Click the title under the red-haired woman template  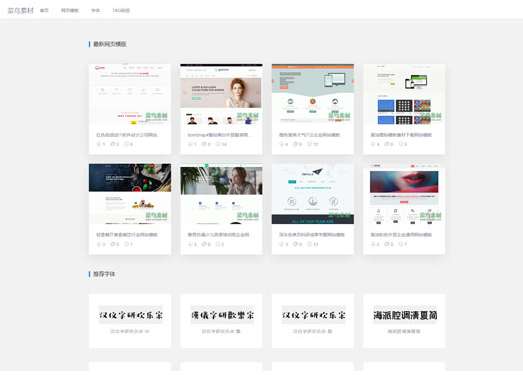[218, 135]
